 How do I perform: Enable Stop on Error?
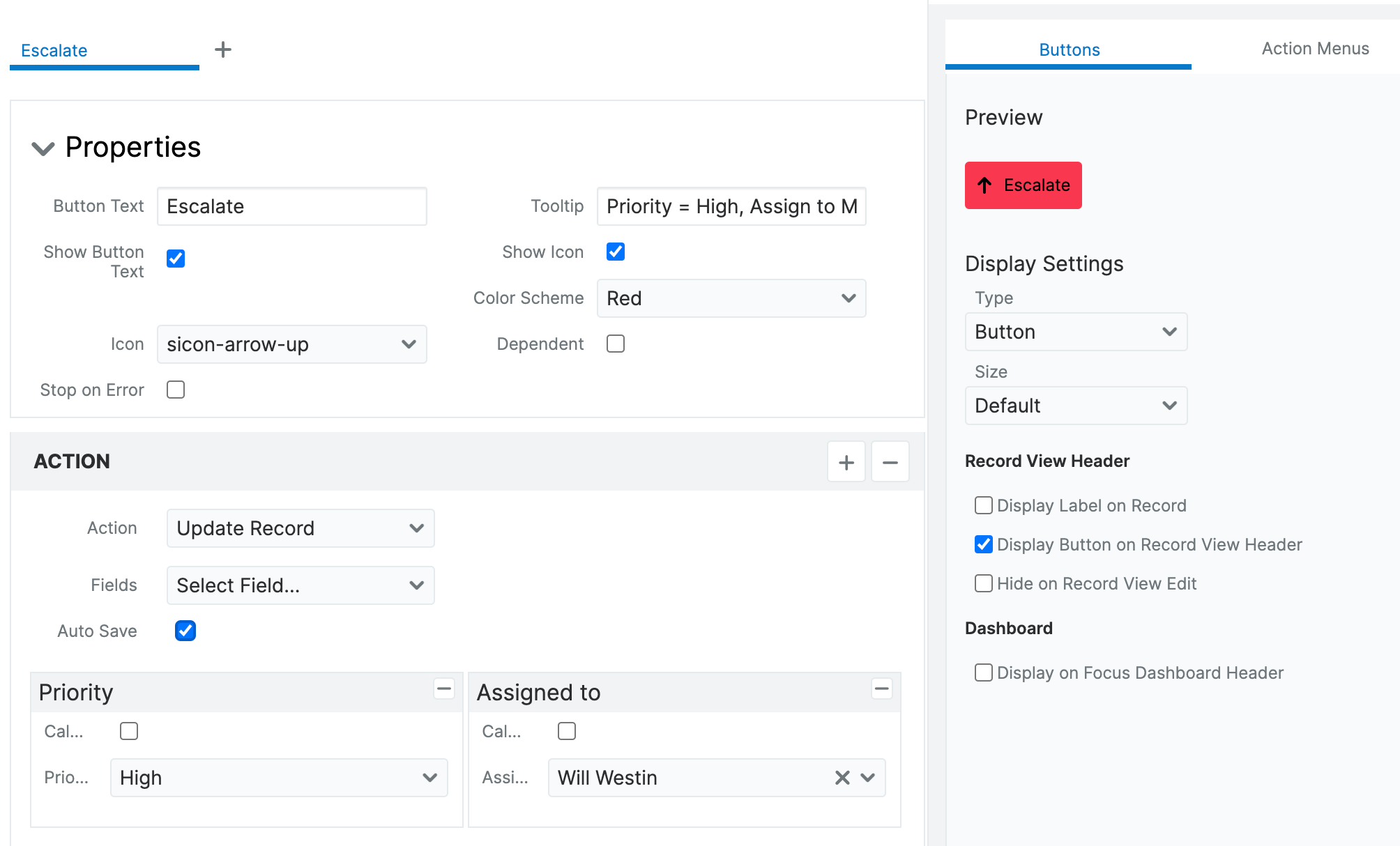point(175,390)
